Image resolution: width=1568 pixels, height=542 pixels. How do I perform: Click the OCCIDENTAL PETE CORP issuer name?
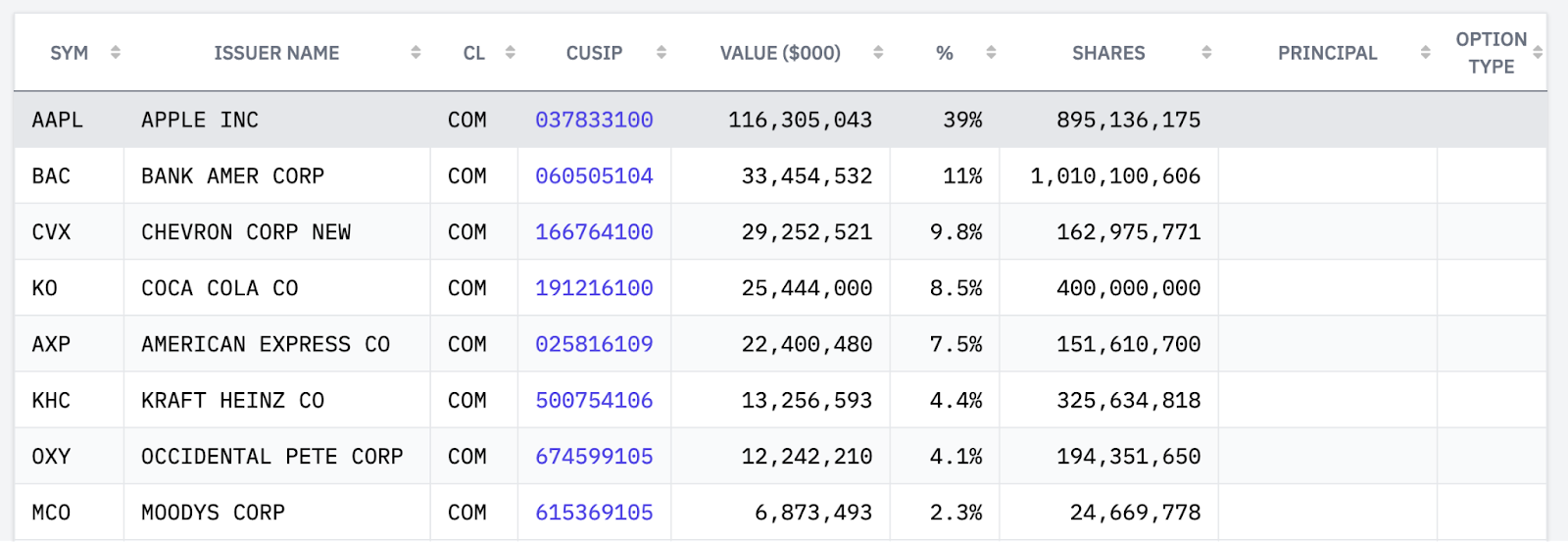[272, 456]
